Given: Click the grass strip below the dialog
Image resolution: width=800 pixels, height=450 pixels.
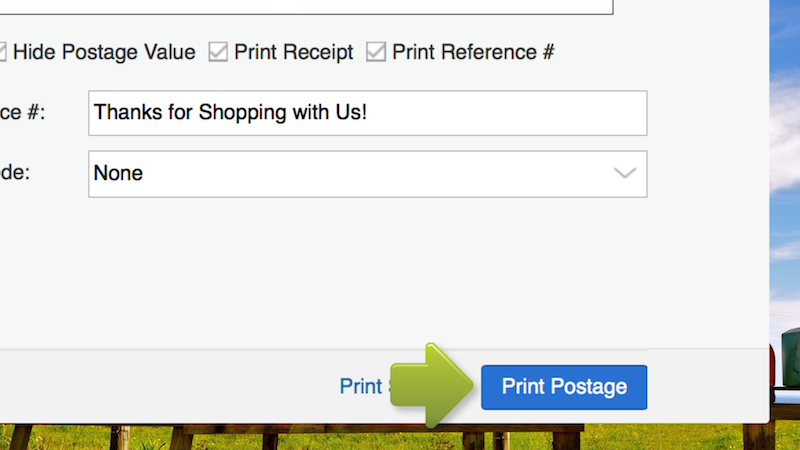Looking at the screenshot, I should pyautogui.click(x=400, y=438).
